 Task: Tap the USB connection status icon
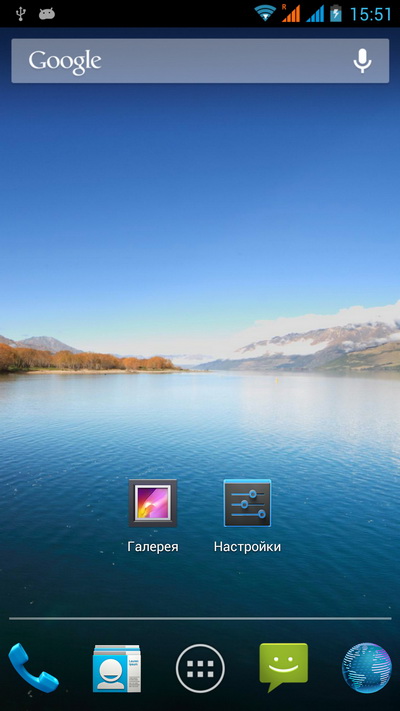20,14
